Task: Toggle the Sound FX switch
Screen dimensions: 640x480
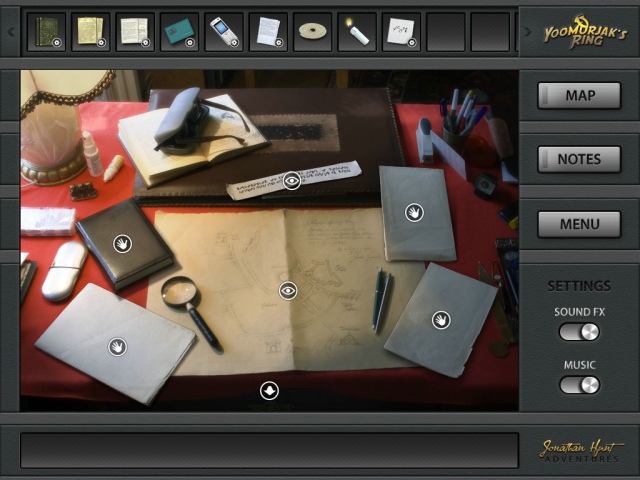Action: pos(579,332)
